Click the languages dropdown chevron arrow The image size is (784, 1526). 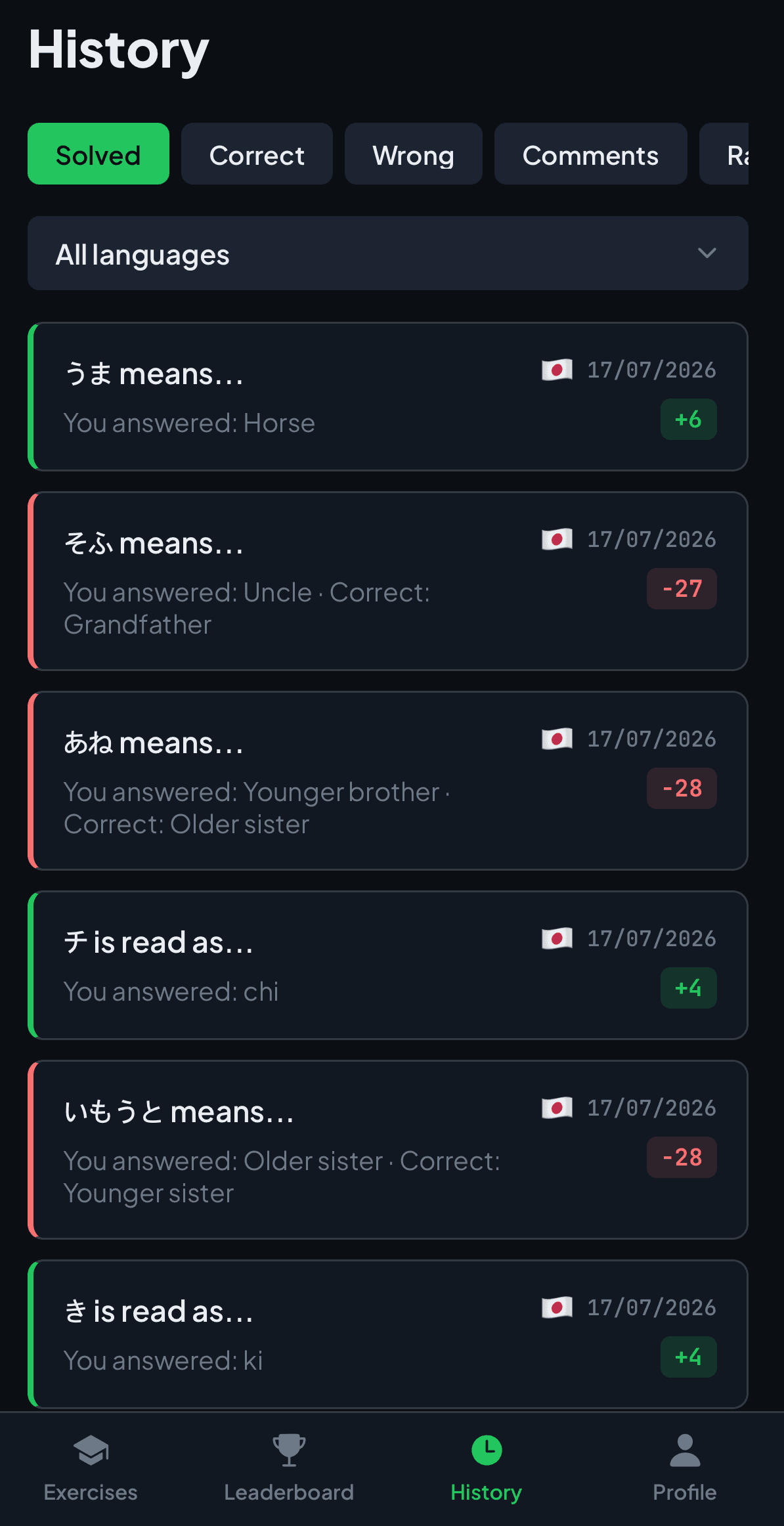click(707, 253)
